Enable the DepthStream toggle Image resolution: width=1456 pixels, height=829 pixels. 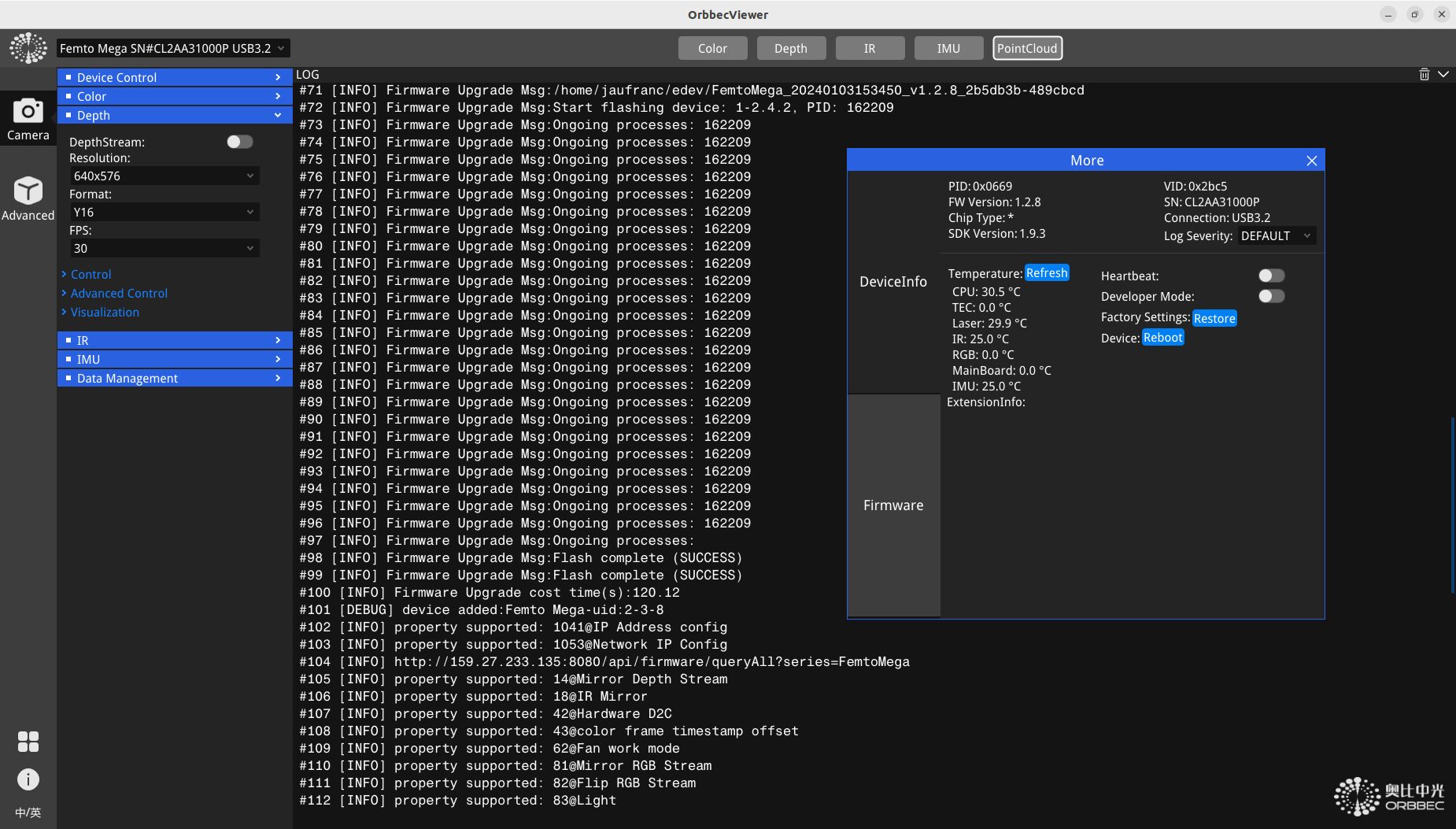pyautogui.click(x=239, y=142)
